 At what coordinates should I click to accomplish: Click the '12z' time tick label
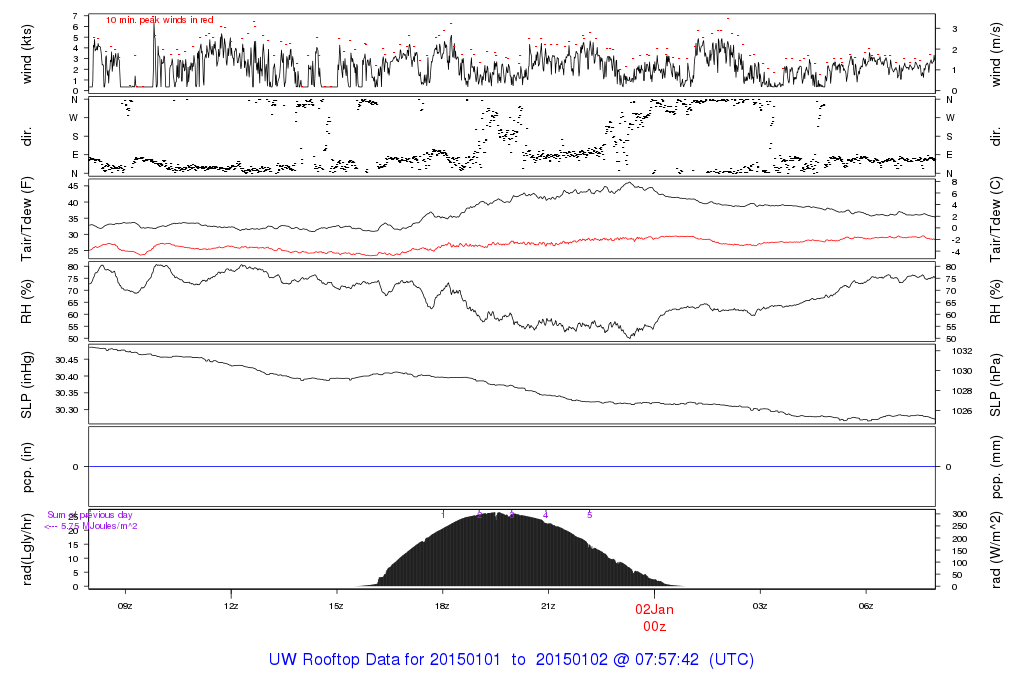point(231,606)
